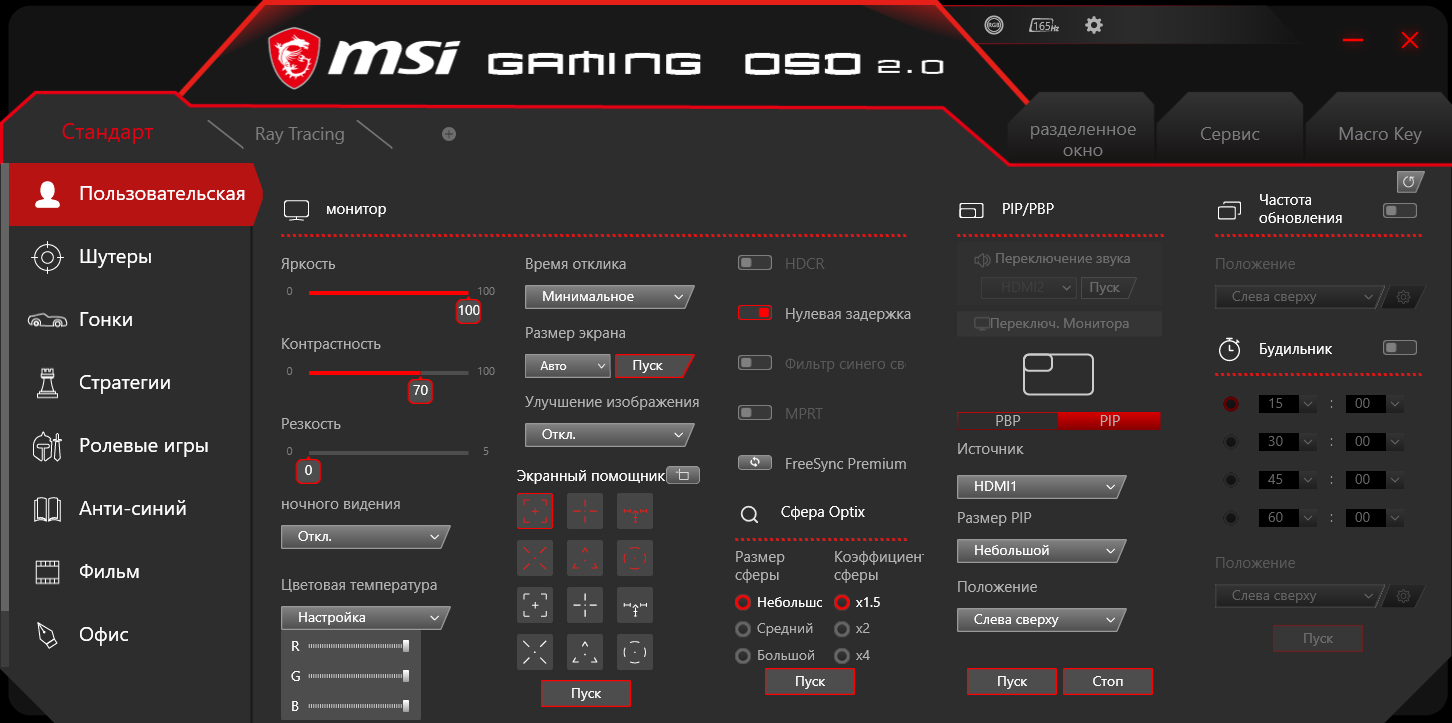
Task: Click the Резкость slider track
Action: (x=389, y=453)
